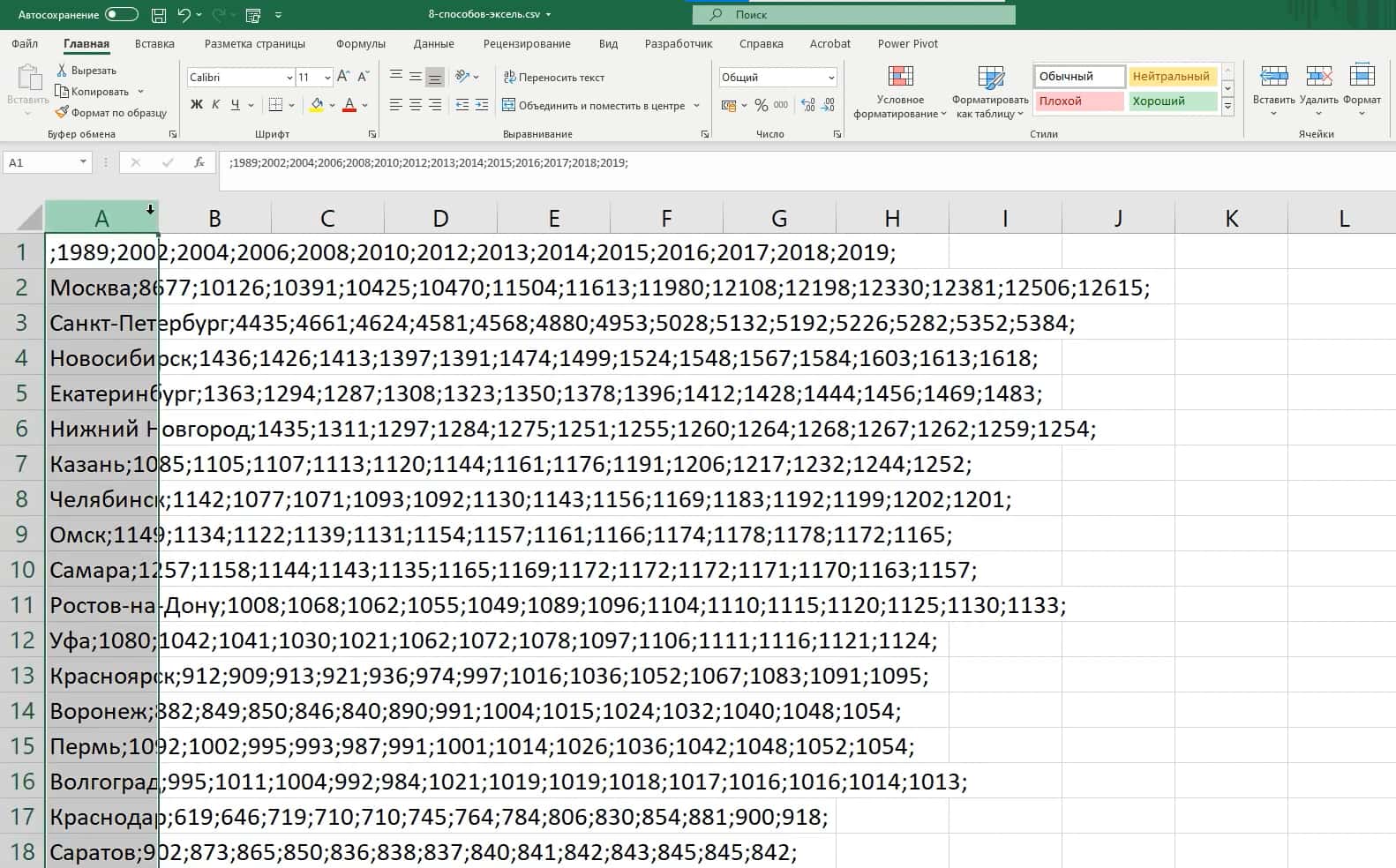Click the increase font size icon
The height and width of the screenshot is (868, 1396).
[x=343, y=78]
